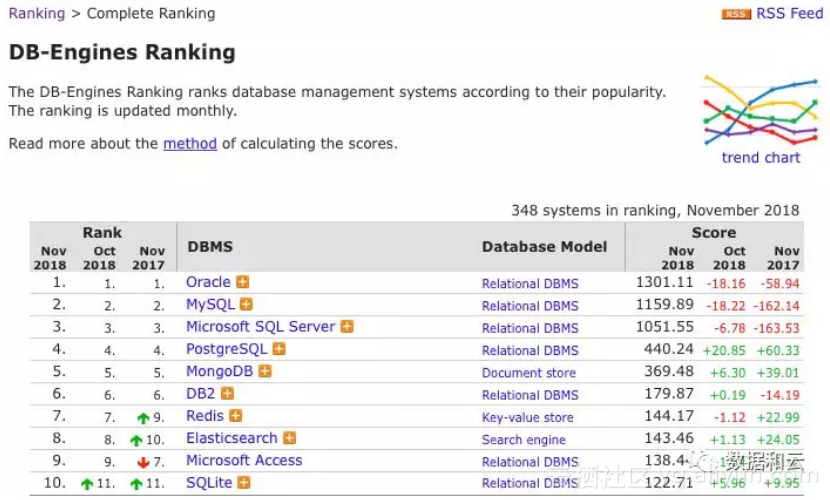Image resolution: width=830 pixels, height=500 pixels.
Task: Click the orange RSS icon
Action: [736, 14]
